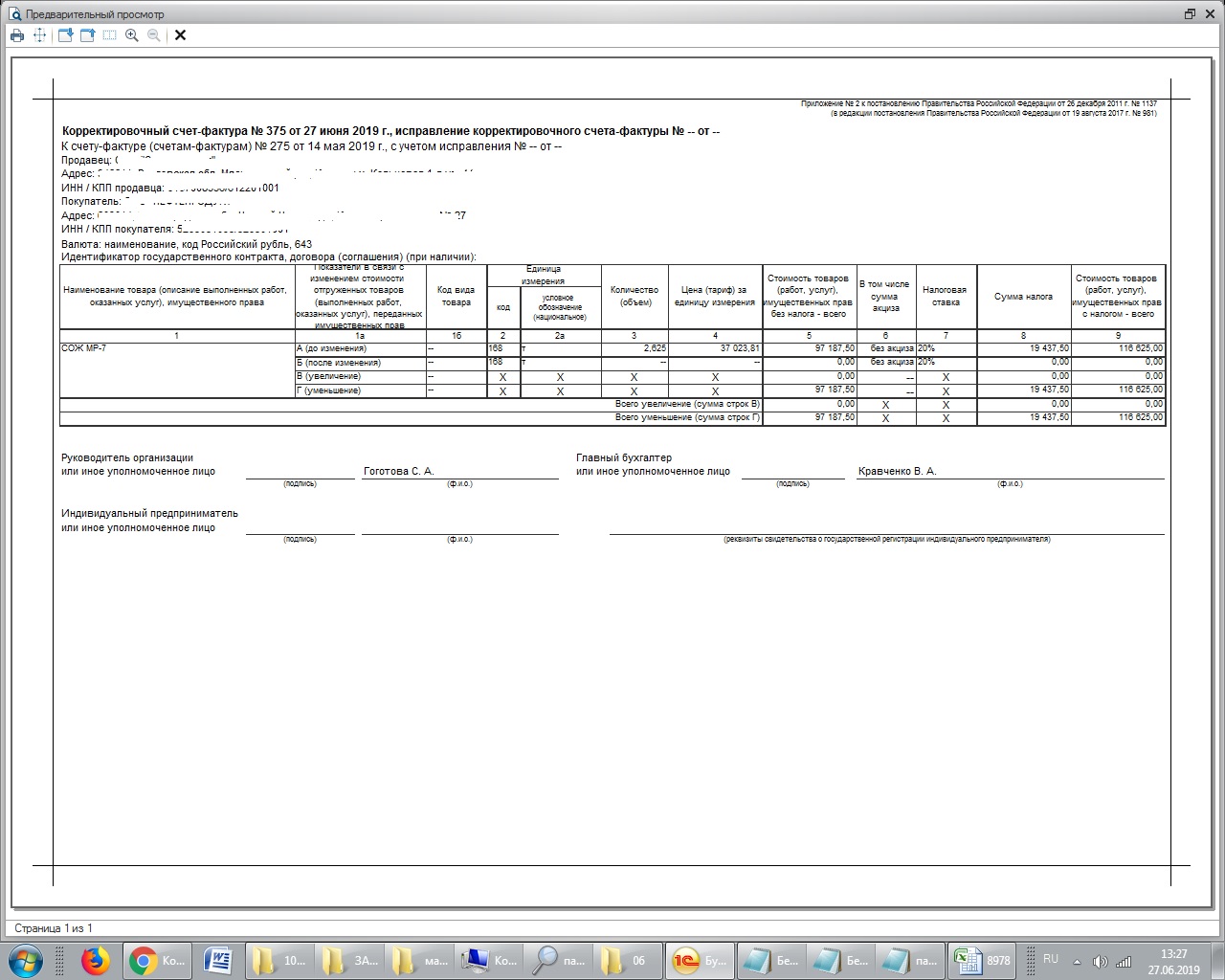Open Excel workbook 8978 in taskbar
Viewport: 1225px width, 980px height.
[982, 960]
